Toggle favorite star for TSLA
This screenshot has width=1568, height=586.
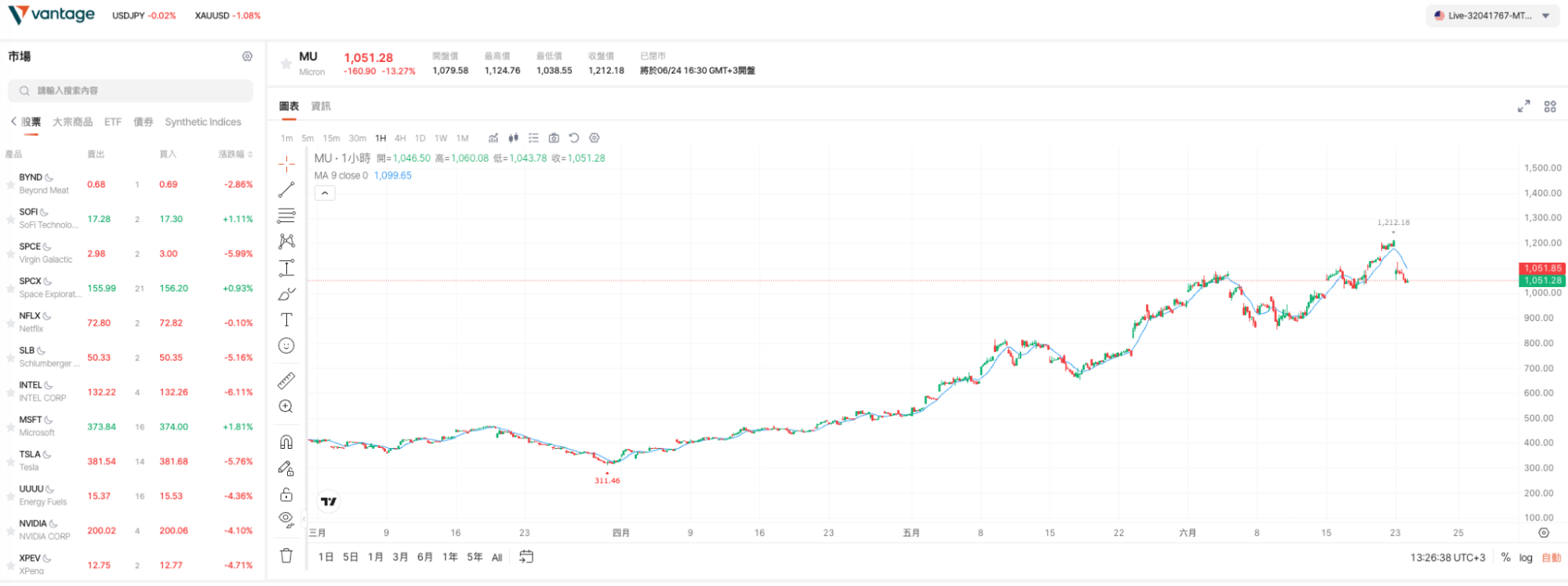[10, 462]
